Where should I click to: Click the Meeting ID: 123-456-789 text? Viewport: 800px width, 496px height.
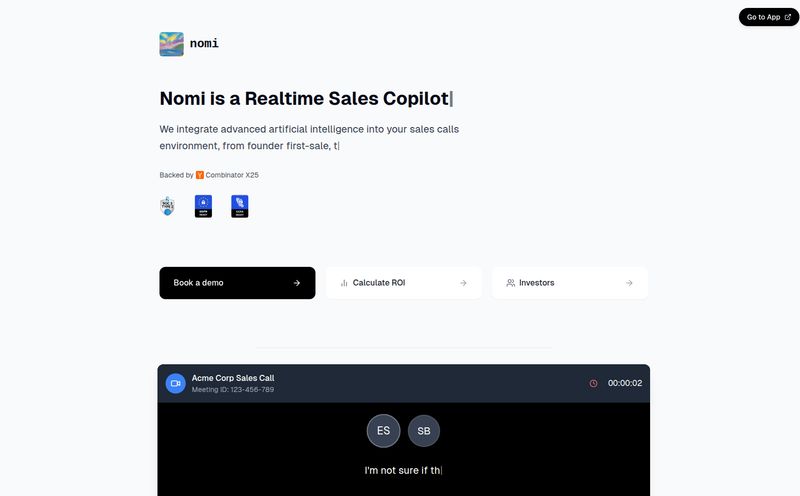(233, 389)
